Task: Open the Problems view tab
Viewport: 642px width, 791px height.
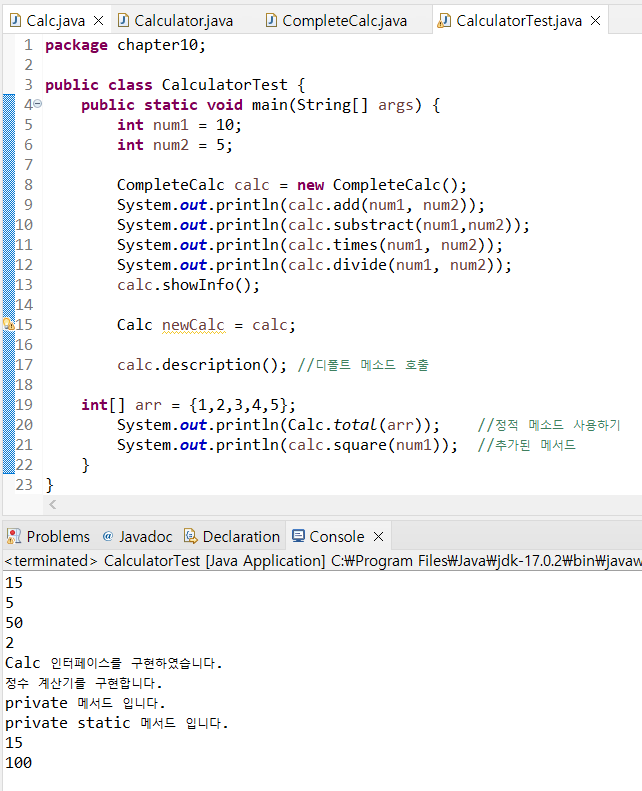Action: pos(48,536)
